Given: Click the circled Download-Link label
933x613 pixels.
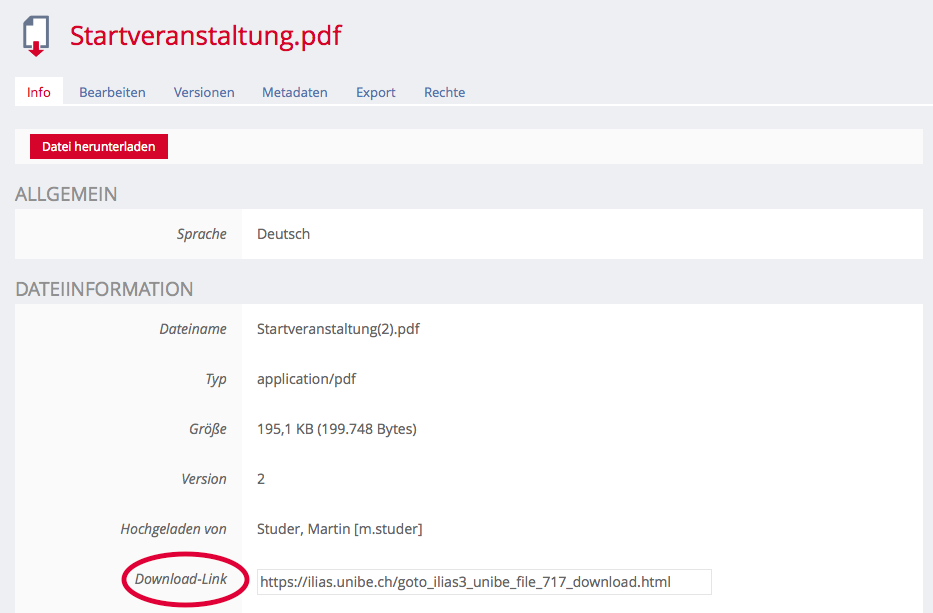Looking at the screenshot, I should coord(181,579).
